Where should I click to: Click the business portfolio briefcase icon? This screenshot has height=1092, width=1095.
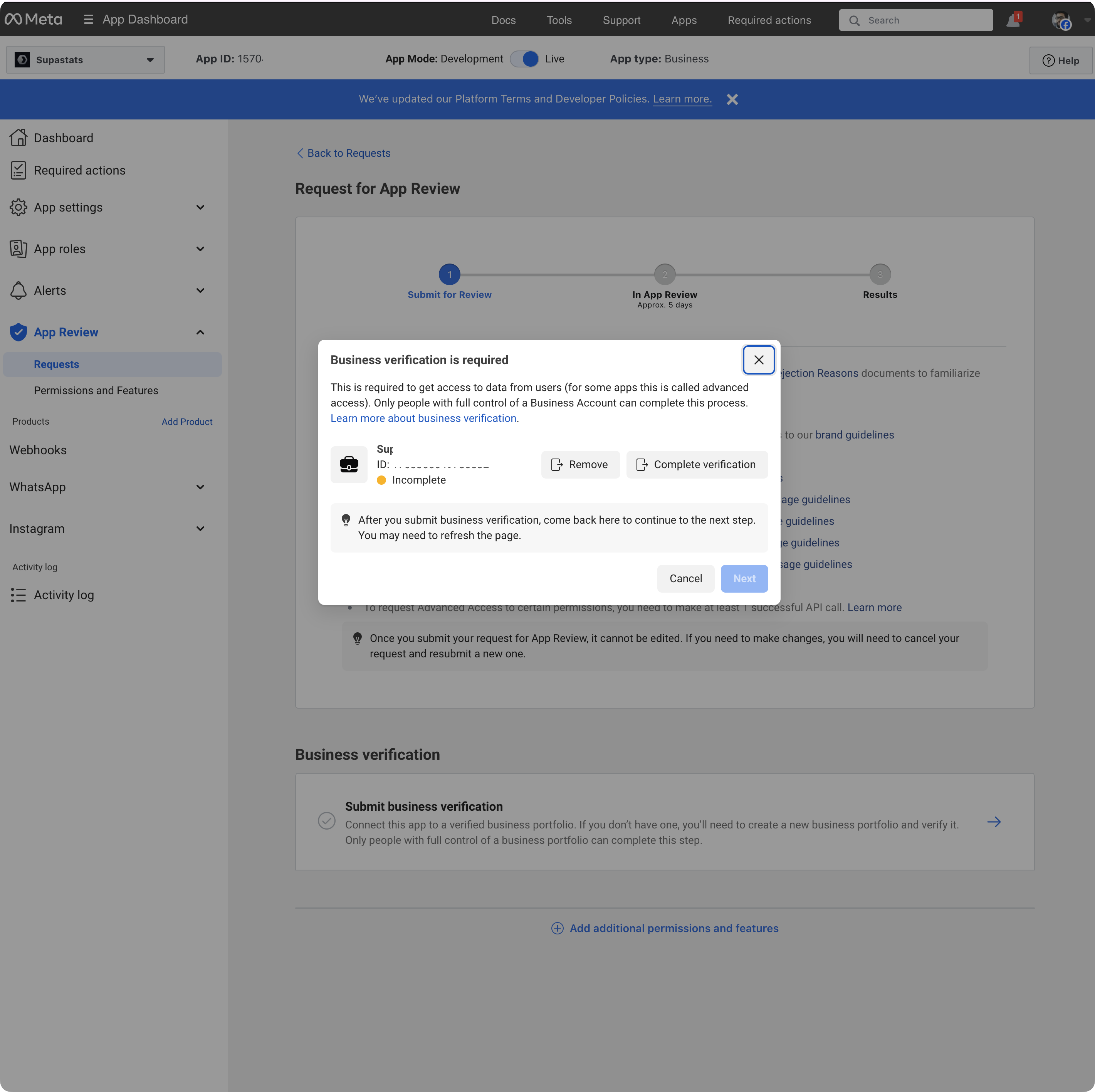pyautogui.click(x=349, y=465)
